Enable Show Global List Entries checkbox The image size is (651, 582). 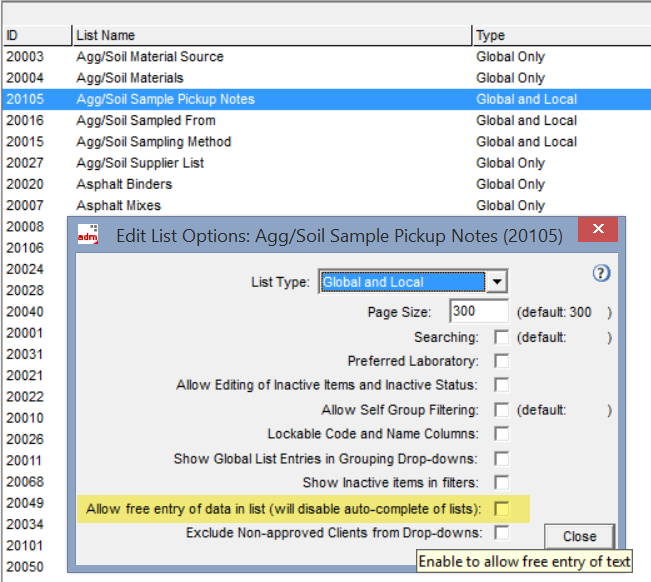[502, 458]
